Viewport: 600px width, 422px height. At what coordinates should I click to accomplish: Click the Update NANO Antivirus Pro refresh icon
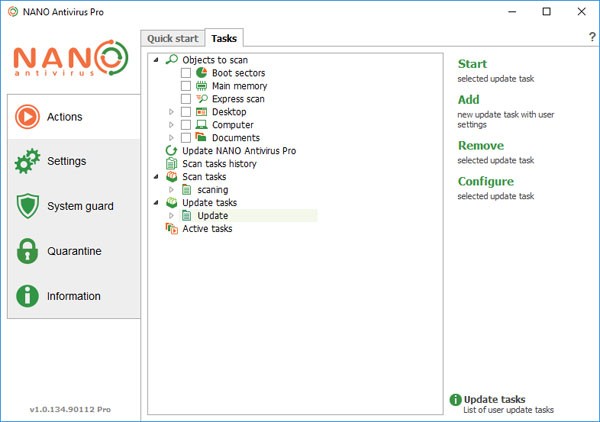pyautogui.click(x=171, y=151)
